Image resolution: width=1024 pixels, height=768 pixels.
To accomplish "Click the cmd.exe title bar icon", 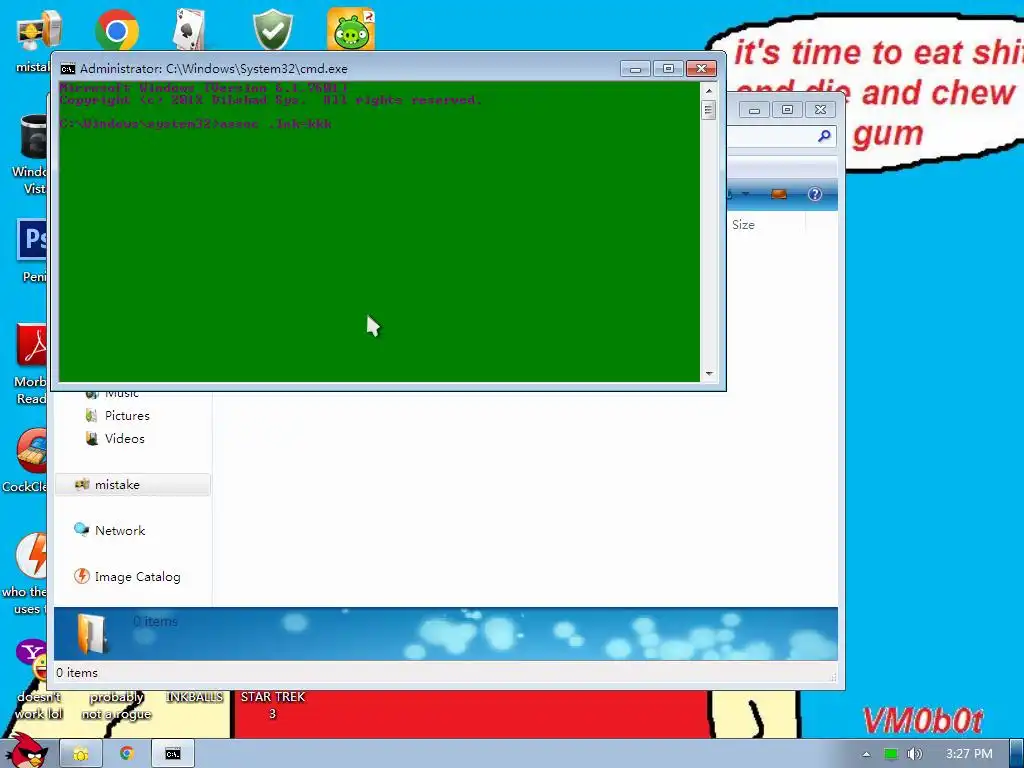I will pos(67,69).
